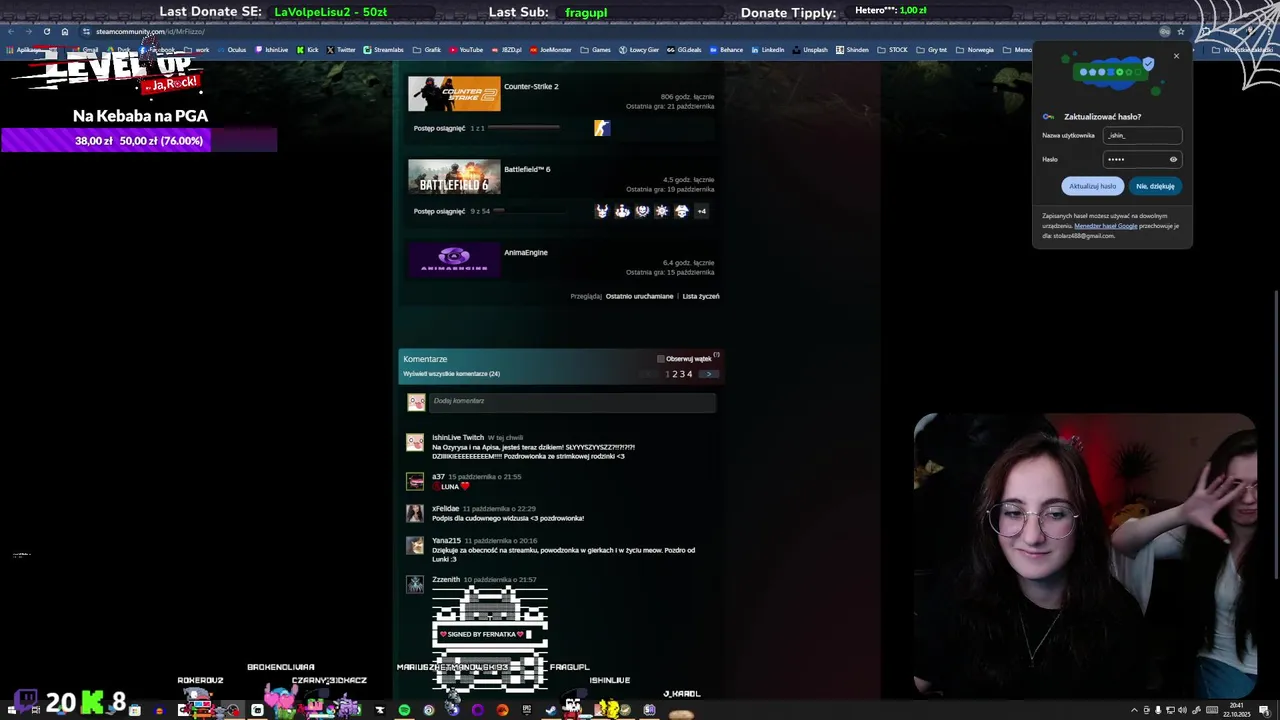
Task: Open the Norwegia bookmarks folder
Action: [x=975, y=50]
